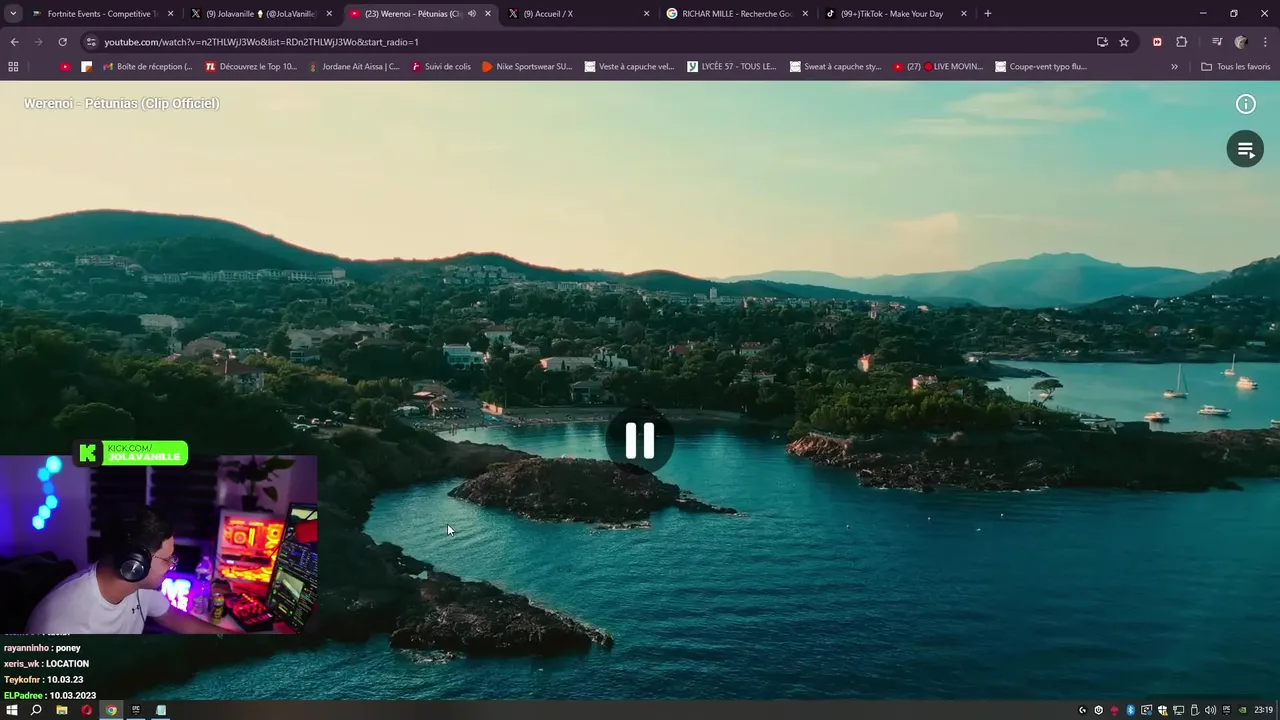Expand hidden bookmarks chevron
Viewport: 1280px width, 720px height.
[x=1174, y=67]
